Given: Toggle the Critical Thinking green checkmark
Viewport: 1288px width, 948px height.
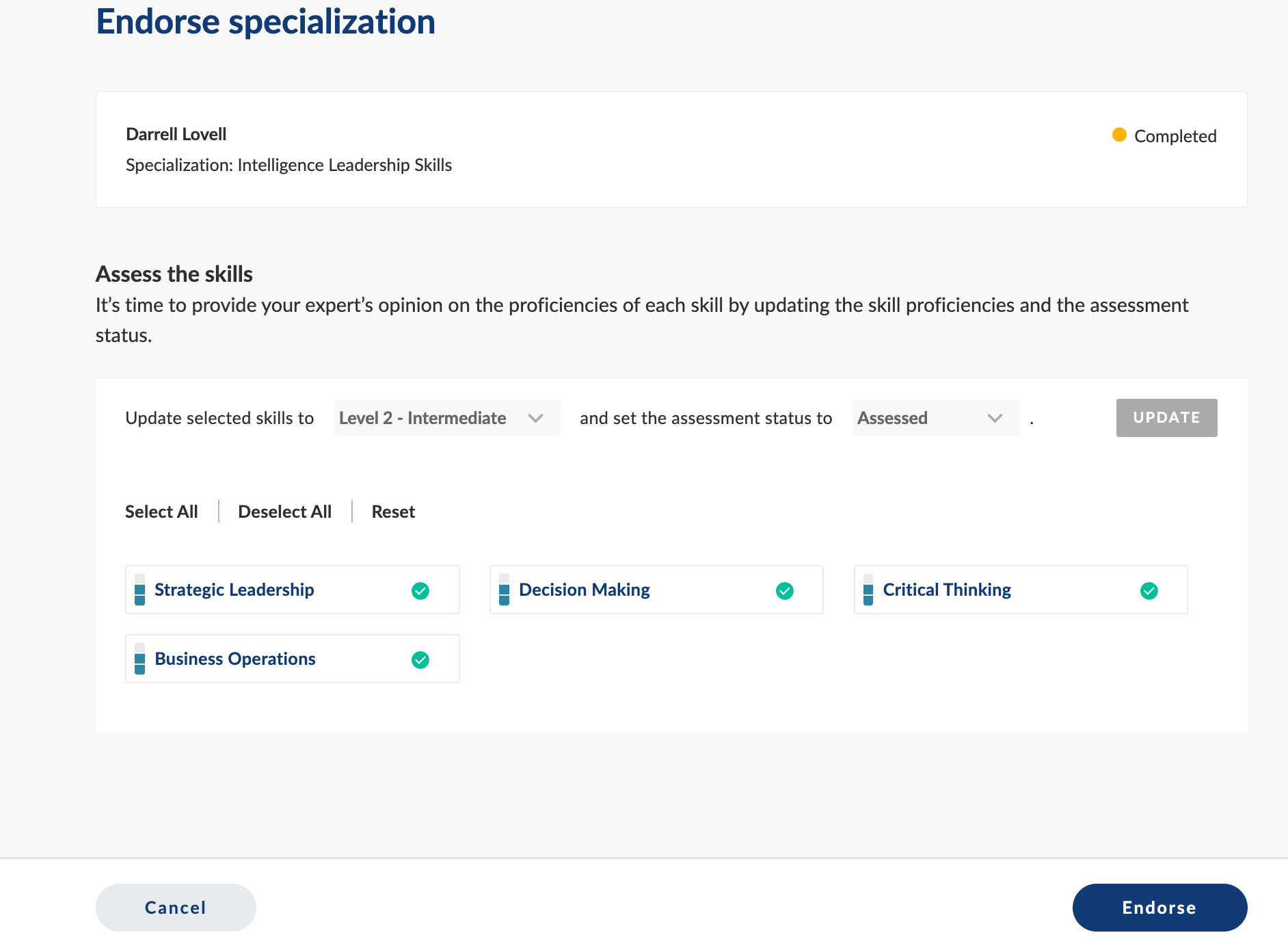Looking at the screenshot, I should pyautogui.click(x=1149, y=591).
